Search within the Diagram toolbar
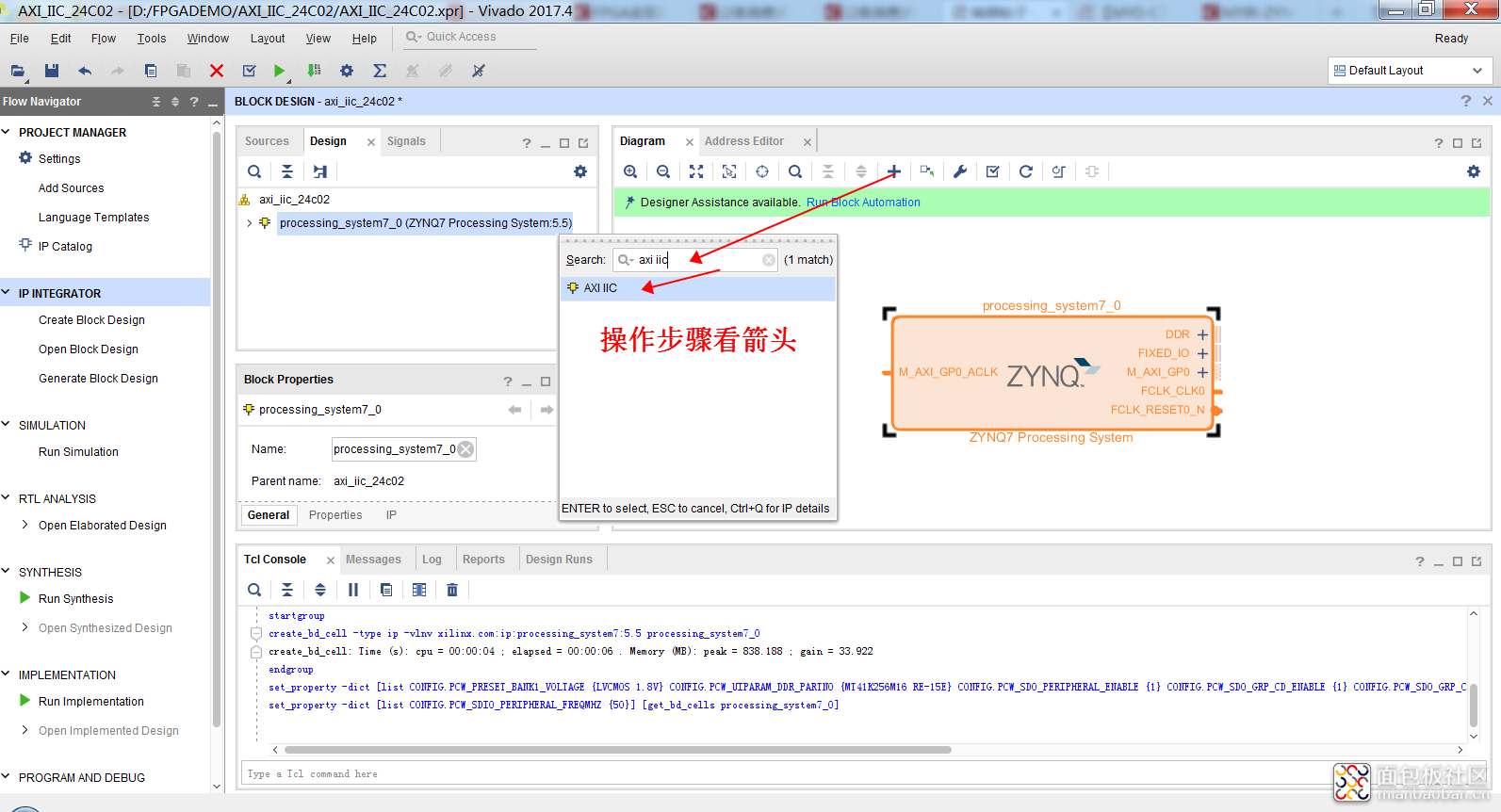This screenshot has height=812, width=1501. coord(795,171)
